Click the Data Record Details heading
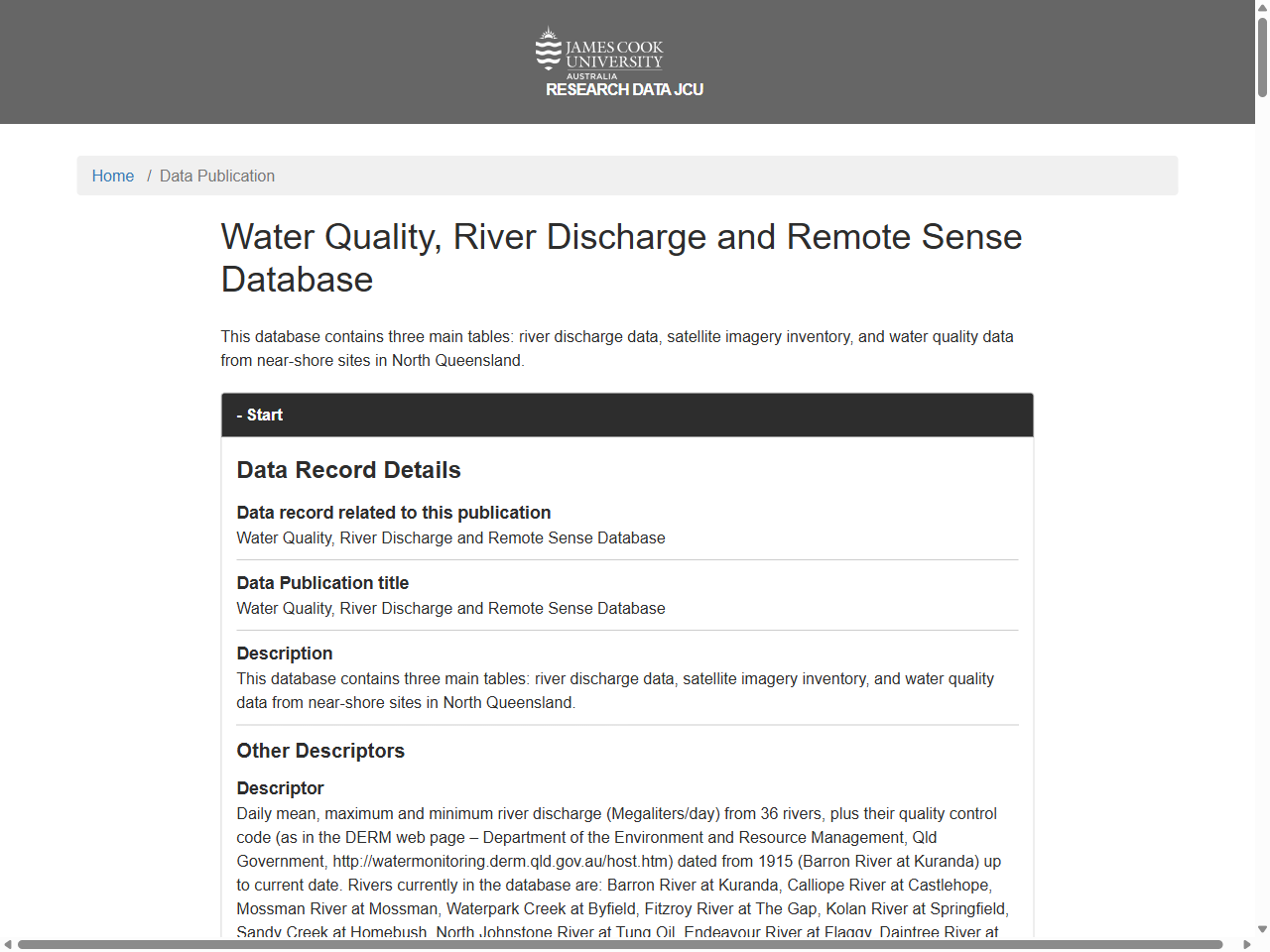 (x=348, y=470)
